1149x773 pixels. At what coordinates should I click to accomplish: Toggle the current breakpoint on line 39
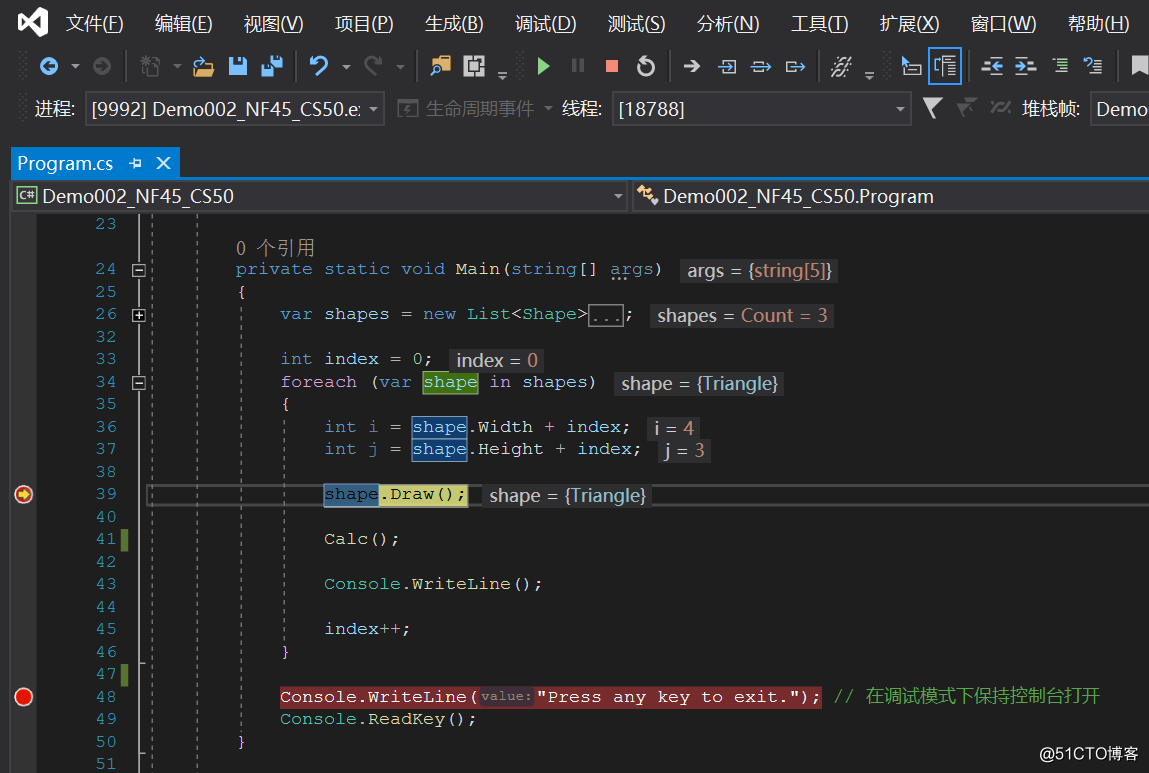point(23,495)
